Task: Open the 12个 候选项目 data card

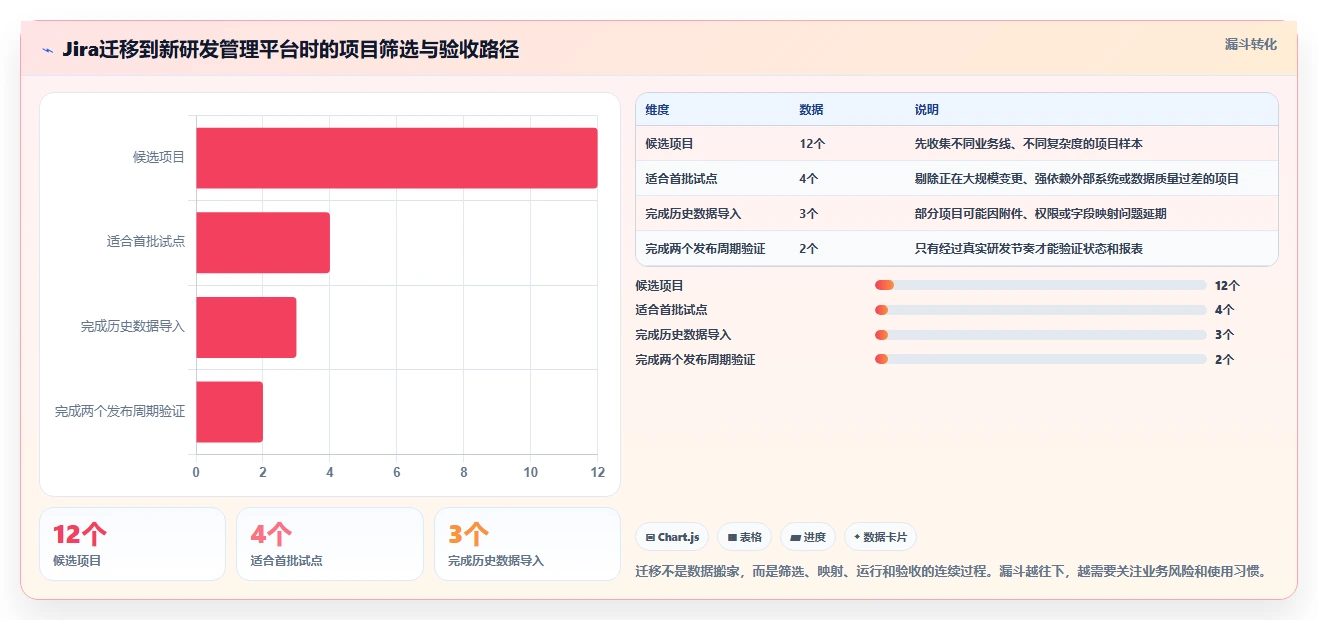Action: [133, 544]
